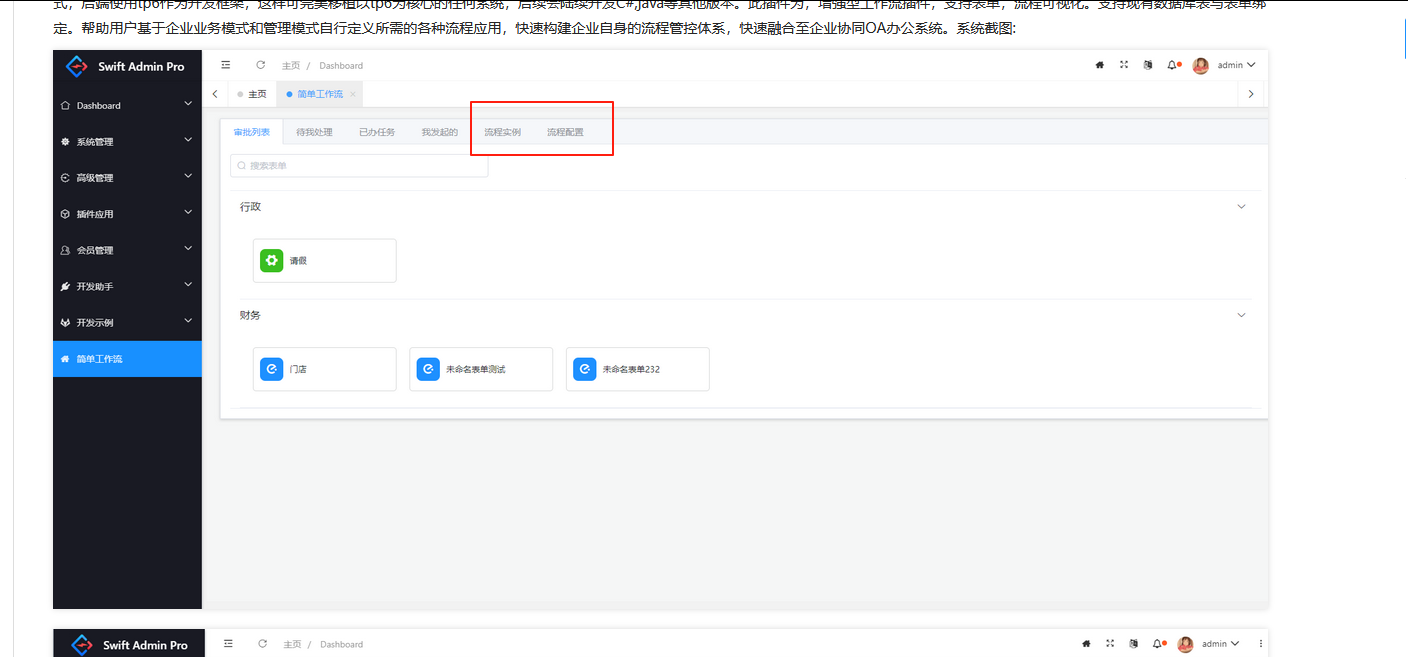Click the refresh icon in the upper header
The image size is (1408, 657).
pos(261,65)
